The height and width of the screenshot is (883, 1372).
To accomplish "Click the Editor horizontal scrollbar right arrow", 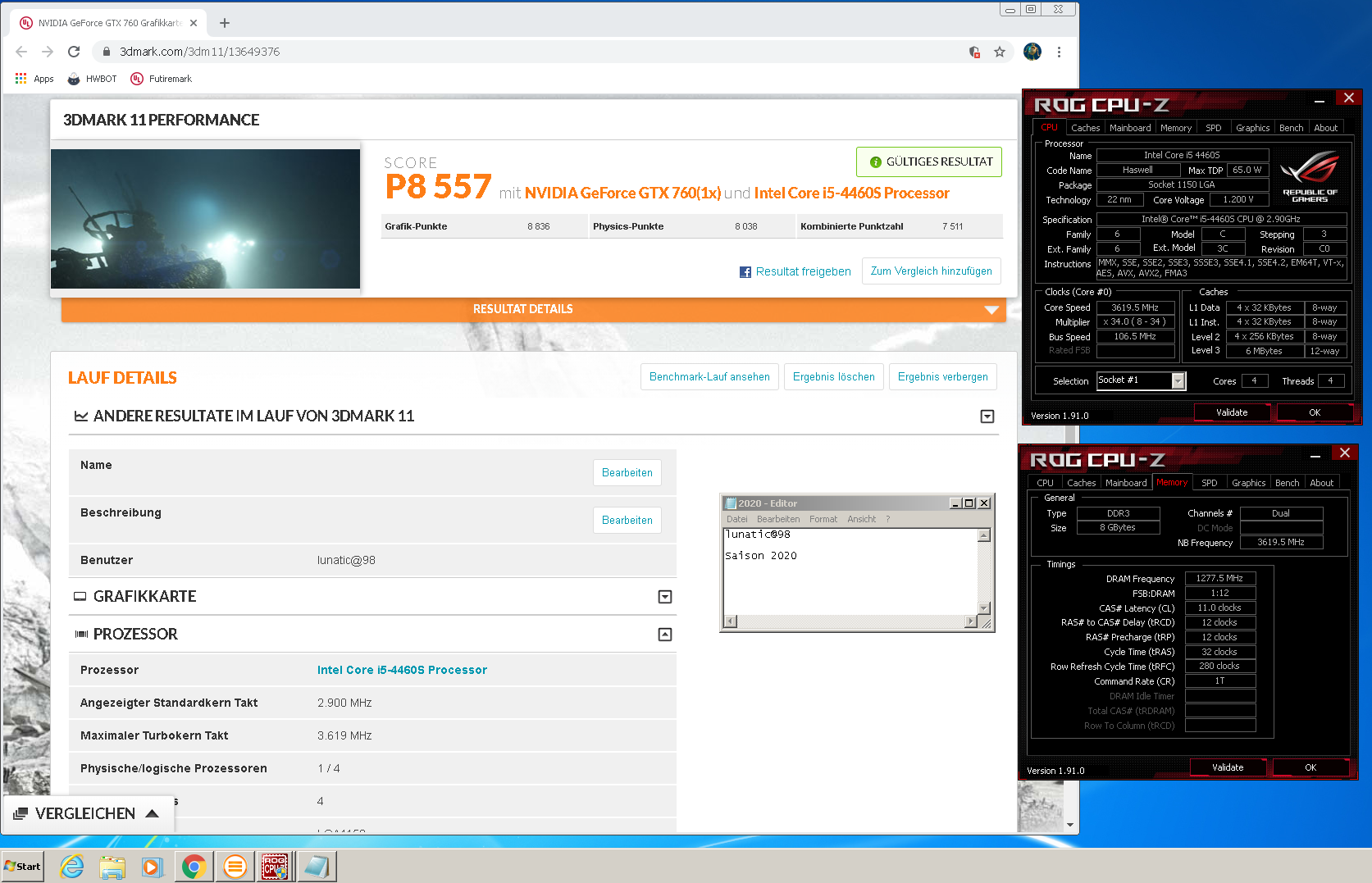I will click(x=971, y=621).
